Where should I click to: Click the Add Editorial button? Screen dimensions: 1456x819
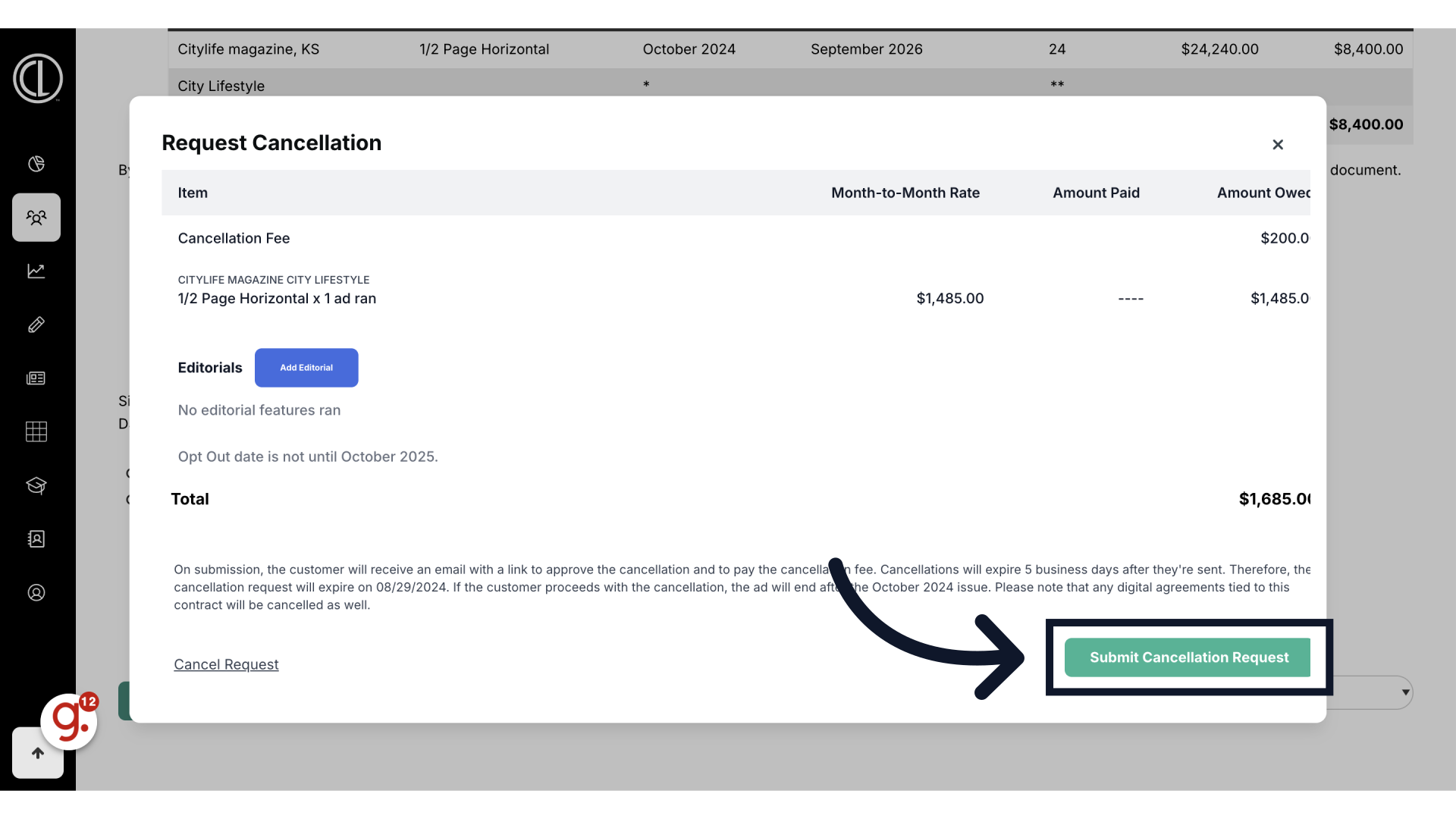point(306,368)
